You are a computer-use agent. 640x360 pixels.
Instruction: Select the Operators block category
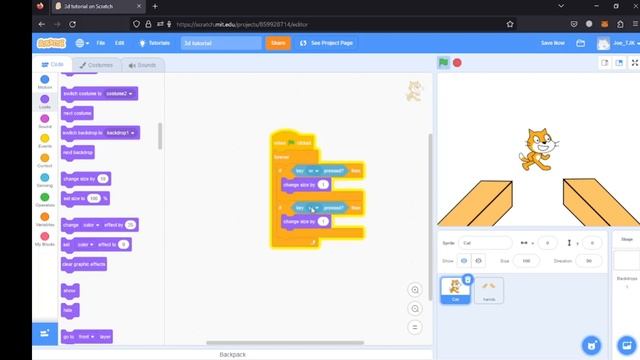(45, 200)
